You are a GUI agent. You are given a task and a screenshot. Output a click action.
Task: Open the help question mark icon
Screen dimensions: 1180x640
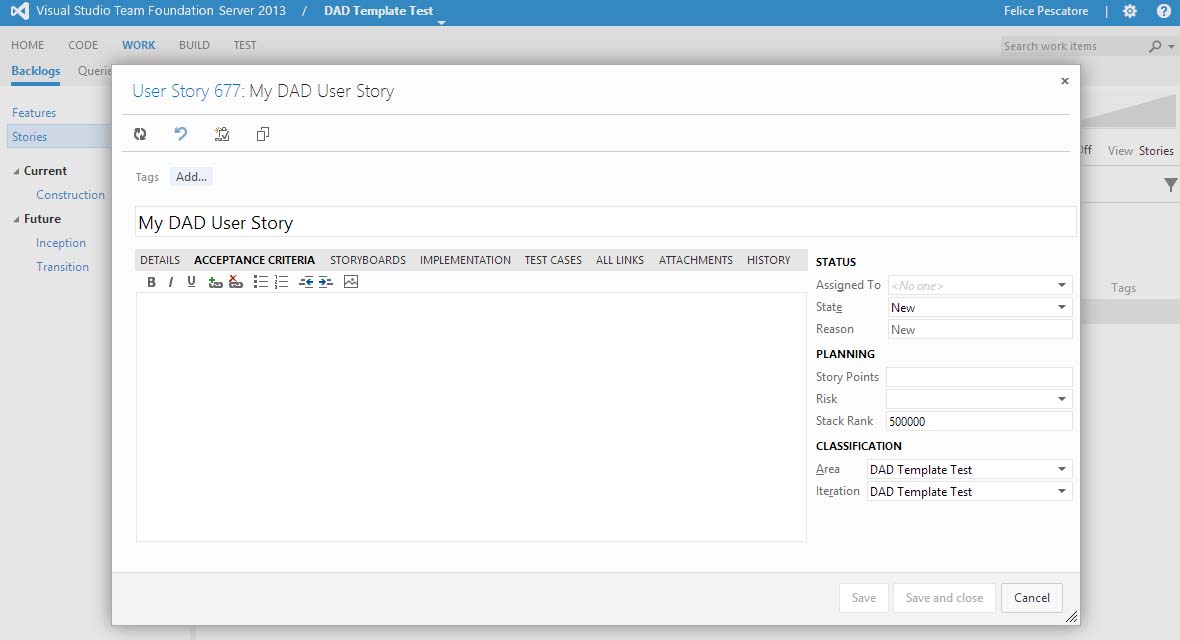point(1163,11)
